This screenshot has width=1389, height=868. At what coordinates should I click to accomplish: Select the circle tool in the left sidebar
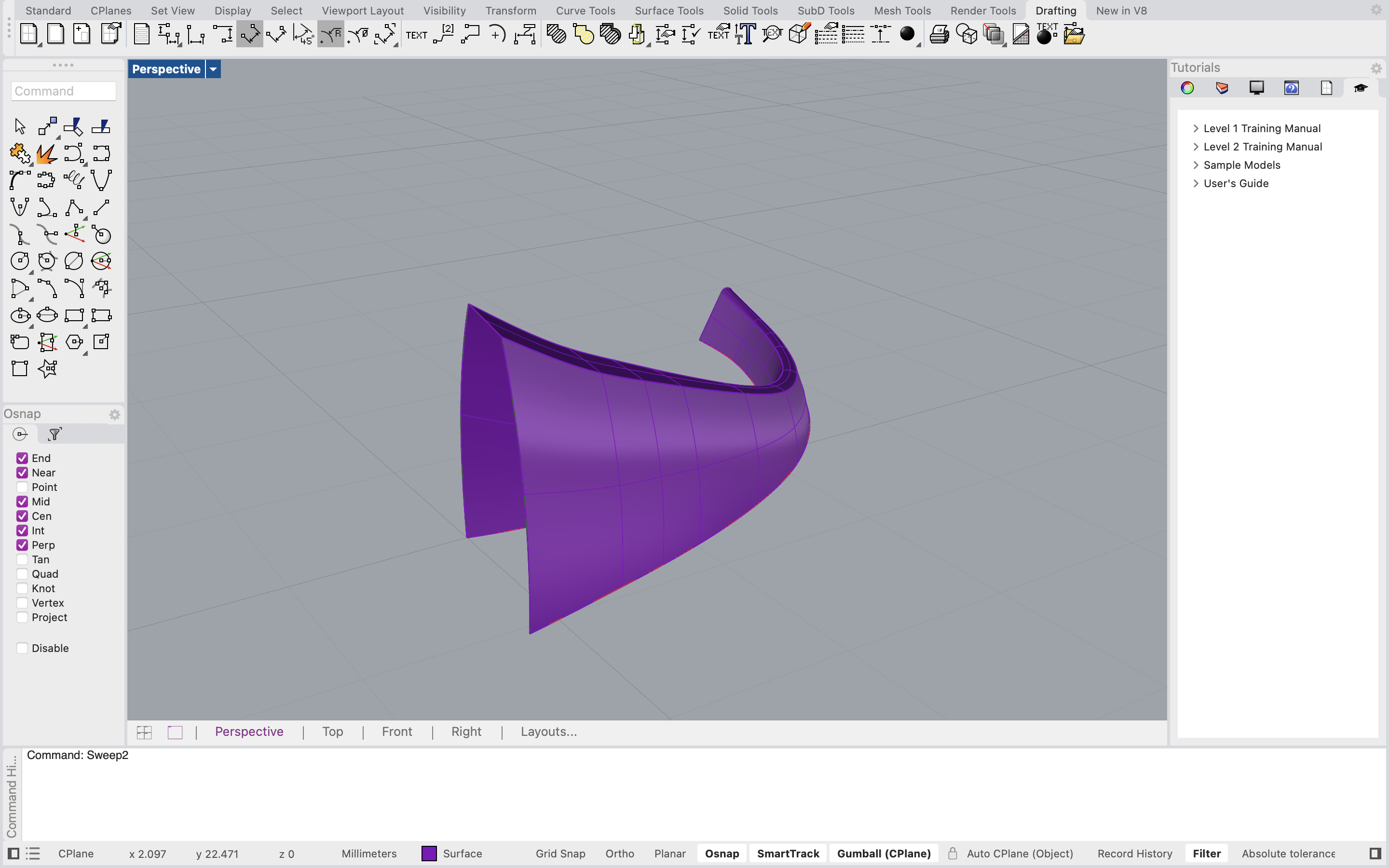click(x=20, y=261)
